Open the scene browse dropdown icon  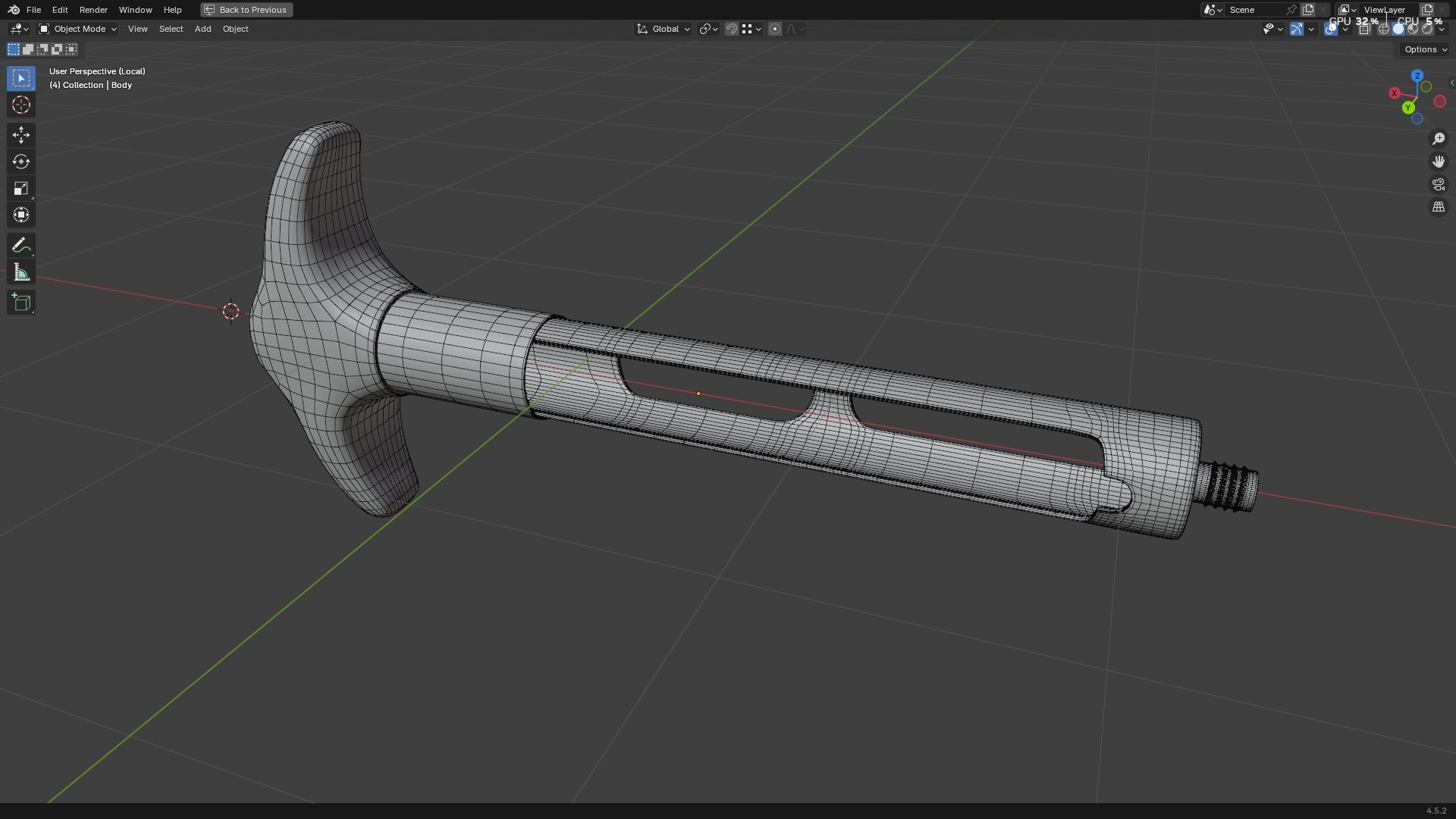coord(1213,10)
